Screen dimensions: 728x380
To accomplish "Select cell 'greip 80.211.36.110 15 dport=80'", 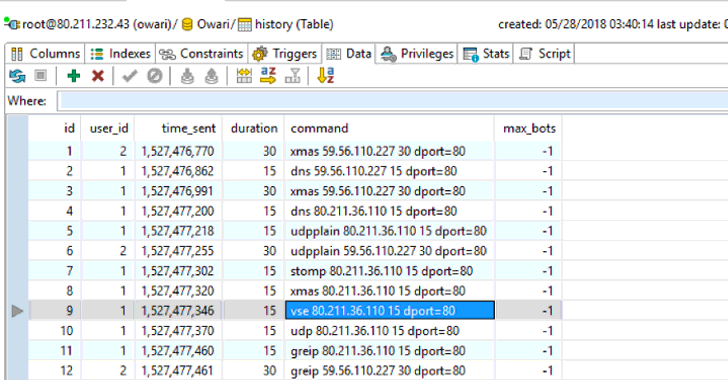I will pyautogui.click(x=390, y=351).
